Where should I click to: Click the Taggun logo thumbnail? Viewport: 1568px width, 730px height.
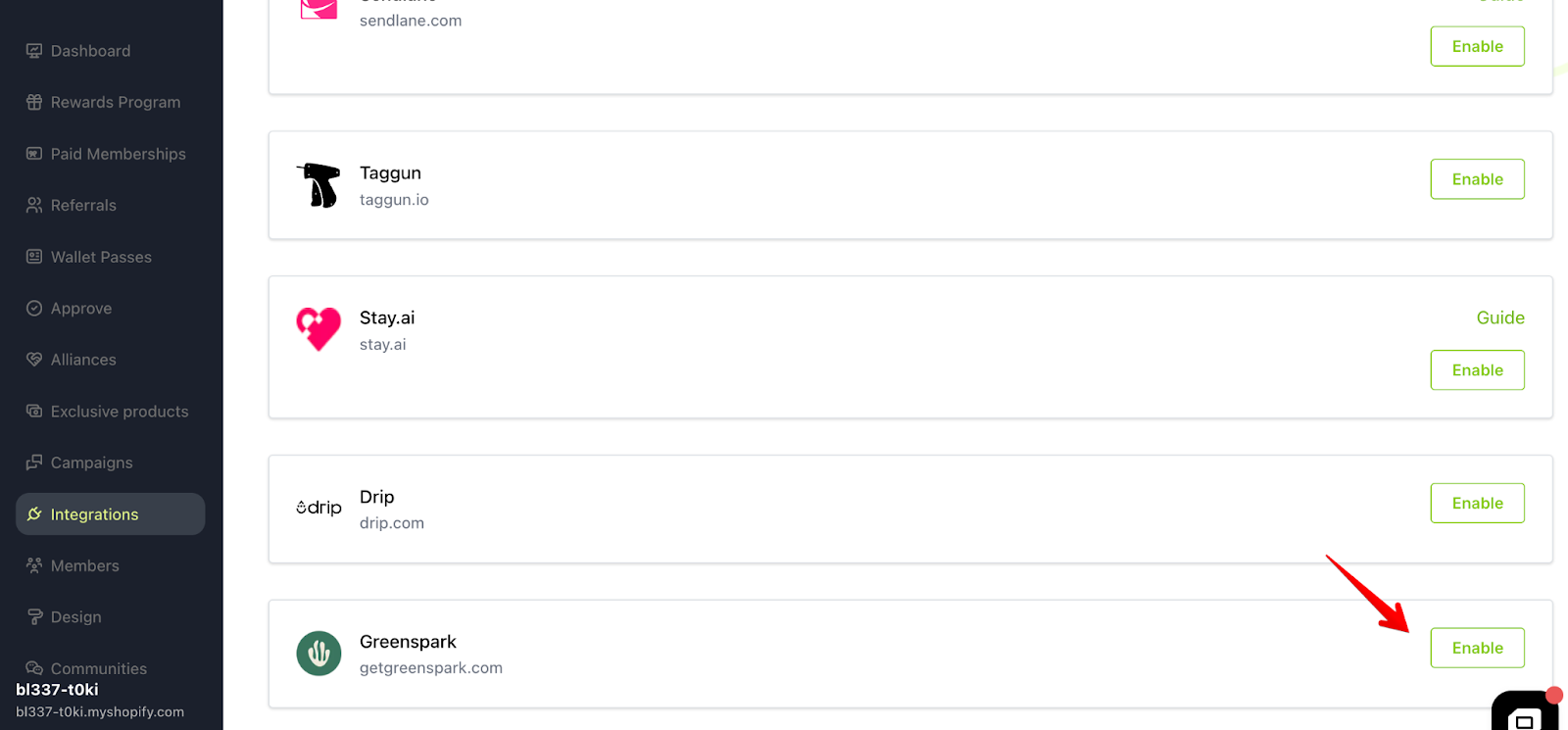click(x=318, y=185)
